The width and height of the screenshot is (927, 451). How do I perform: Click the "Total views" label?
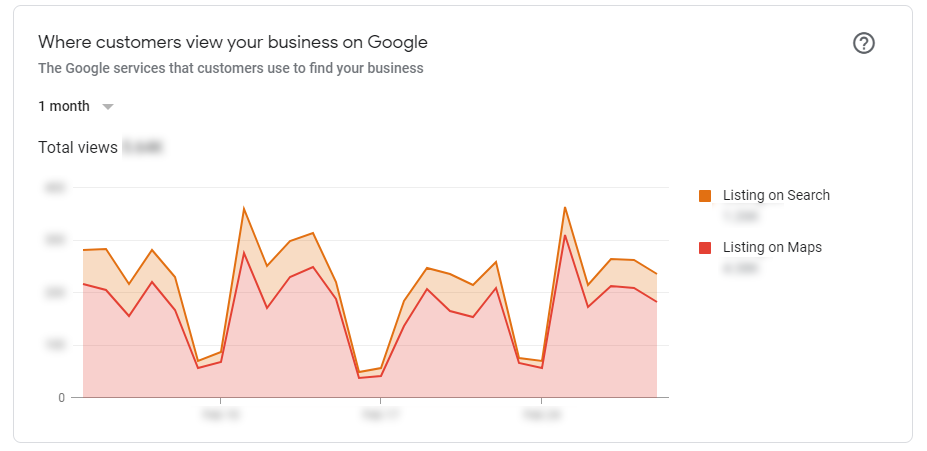point(77,148)
